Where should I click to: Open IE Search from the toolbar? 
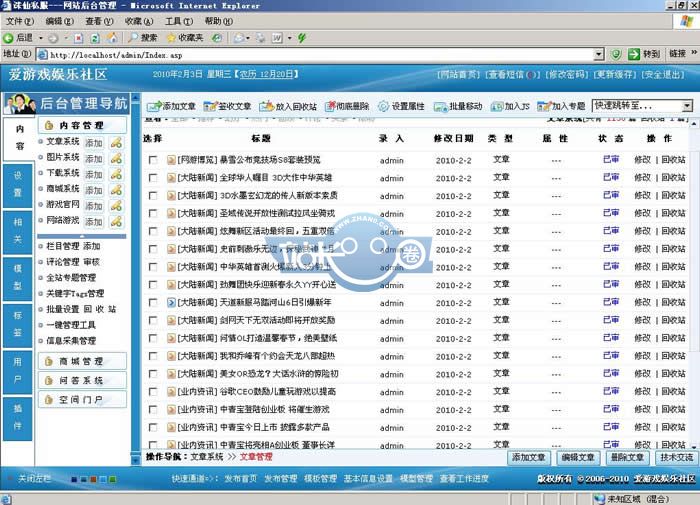[x=142, y=38]
